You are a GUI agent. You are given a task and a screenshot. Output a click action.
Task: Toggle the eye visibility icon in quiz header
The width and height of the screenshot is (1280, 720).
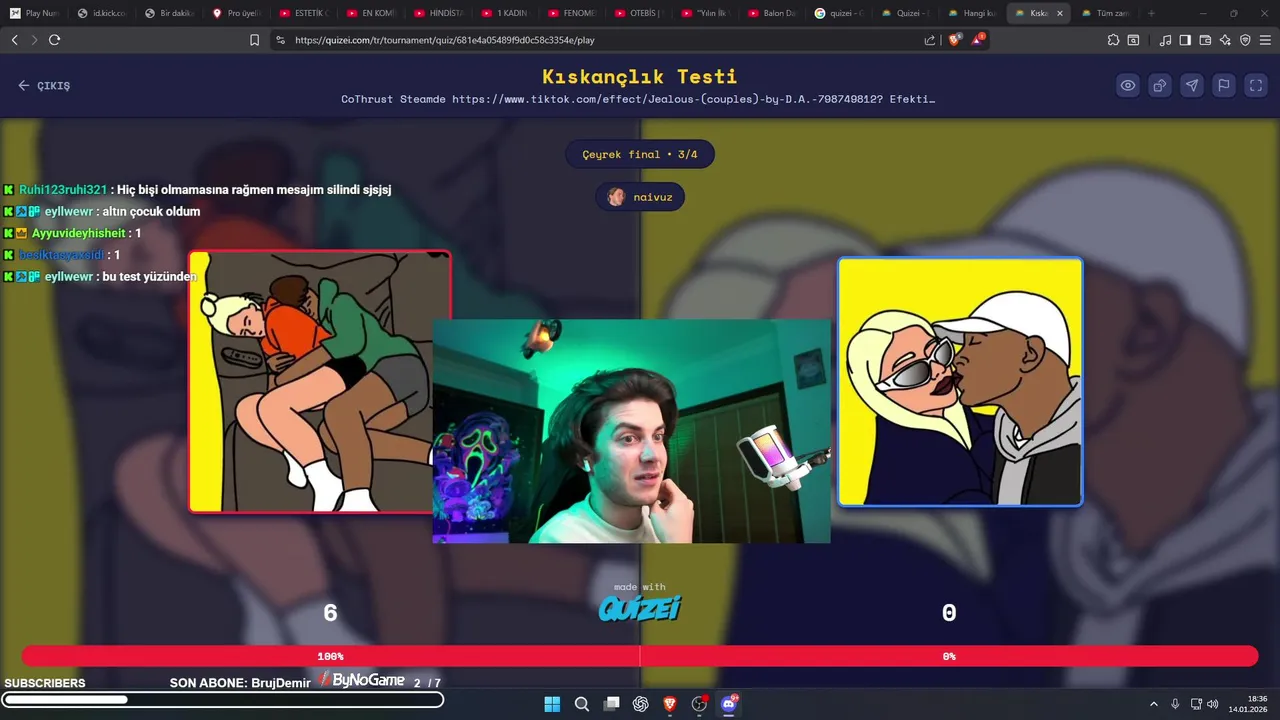click(1128, 85)
